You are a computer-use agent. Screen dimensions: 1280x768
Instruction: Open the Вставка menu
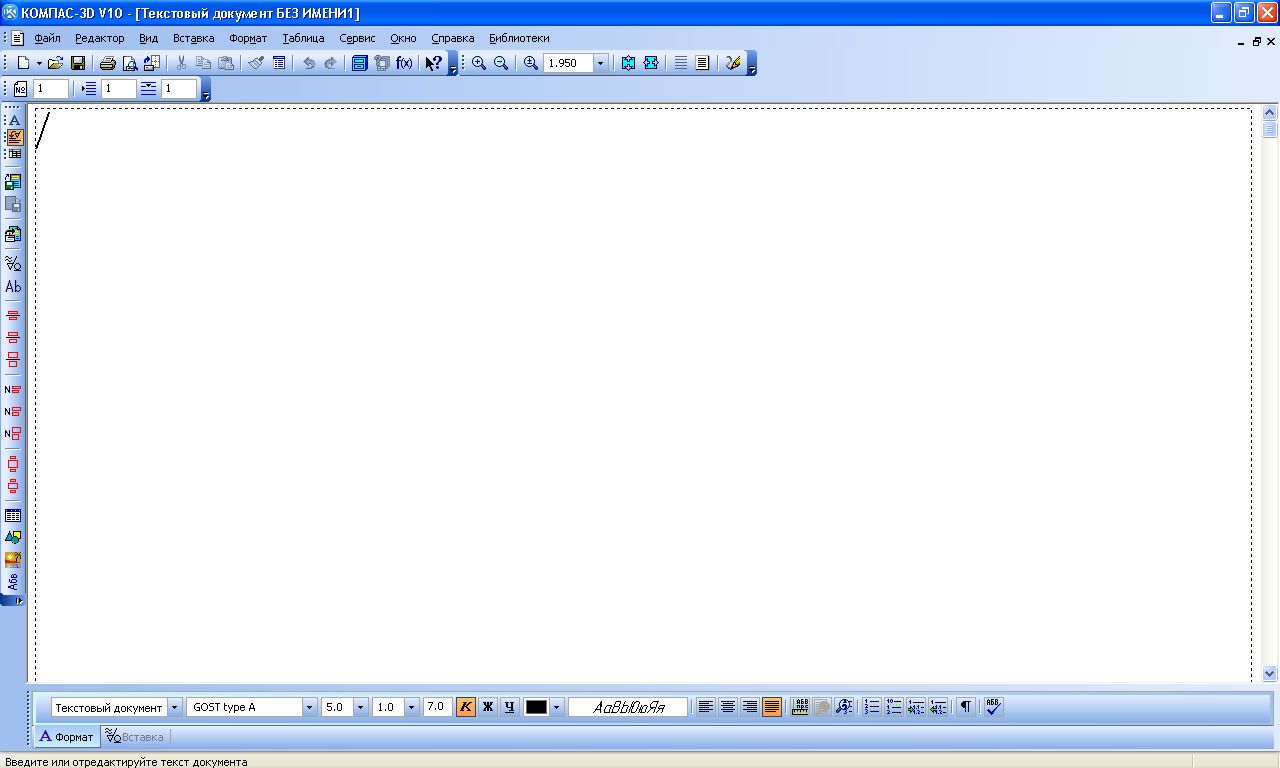click(x=193, y=38)
